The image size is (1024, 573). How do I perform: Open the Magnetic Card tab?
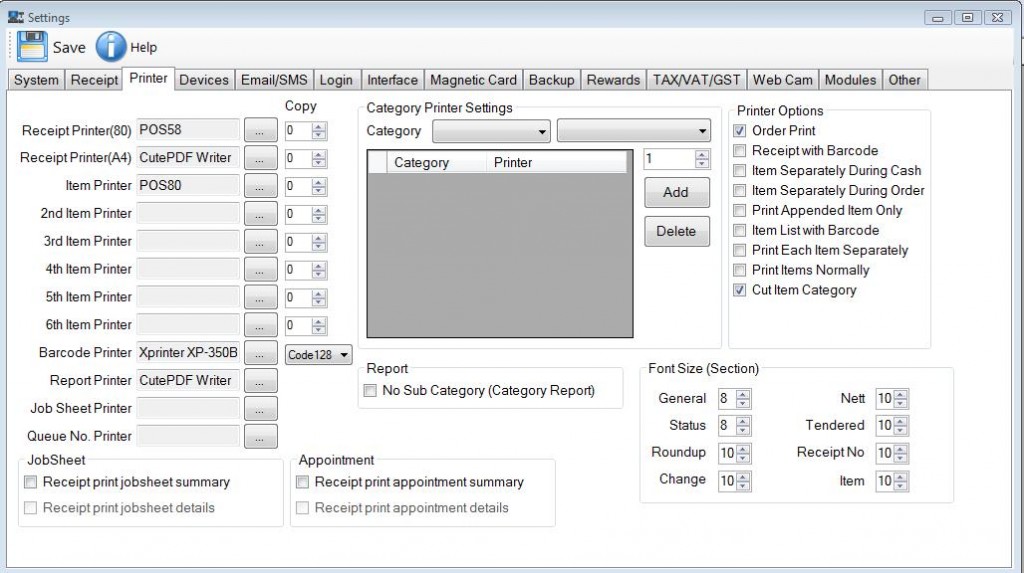pos(473,80)
